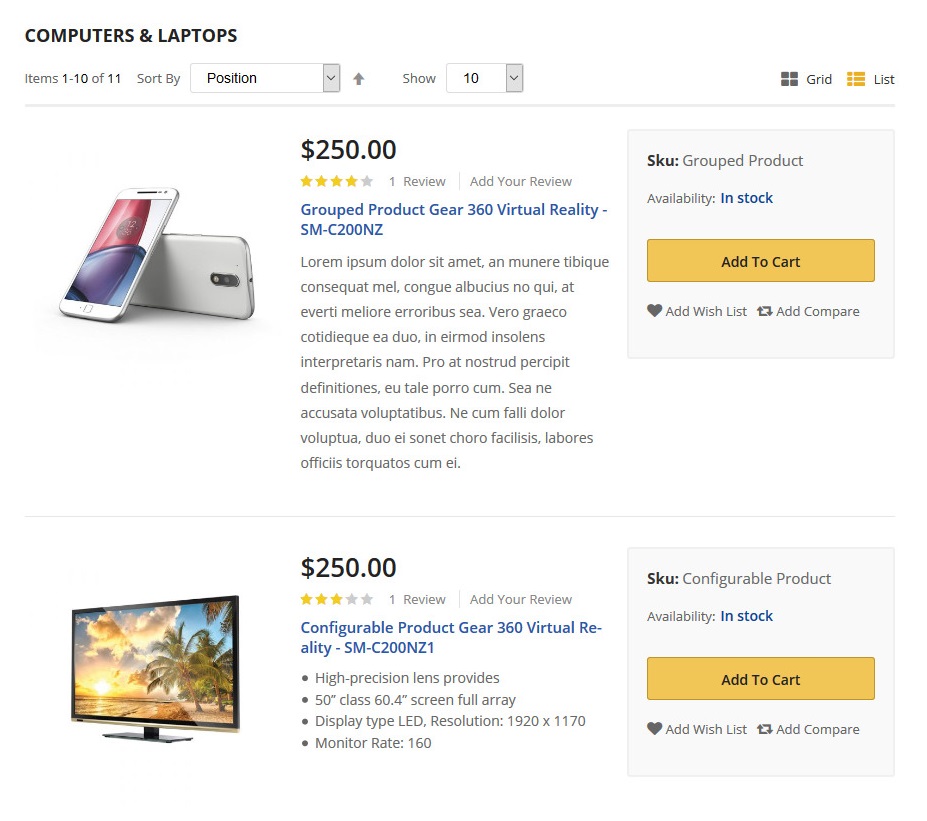This screenshot has width=927, height=821.
Task: Click Add Your Review for Configurable Product
Action: click(x=521, y=599)
